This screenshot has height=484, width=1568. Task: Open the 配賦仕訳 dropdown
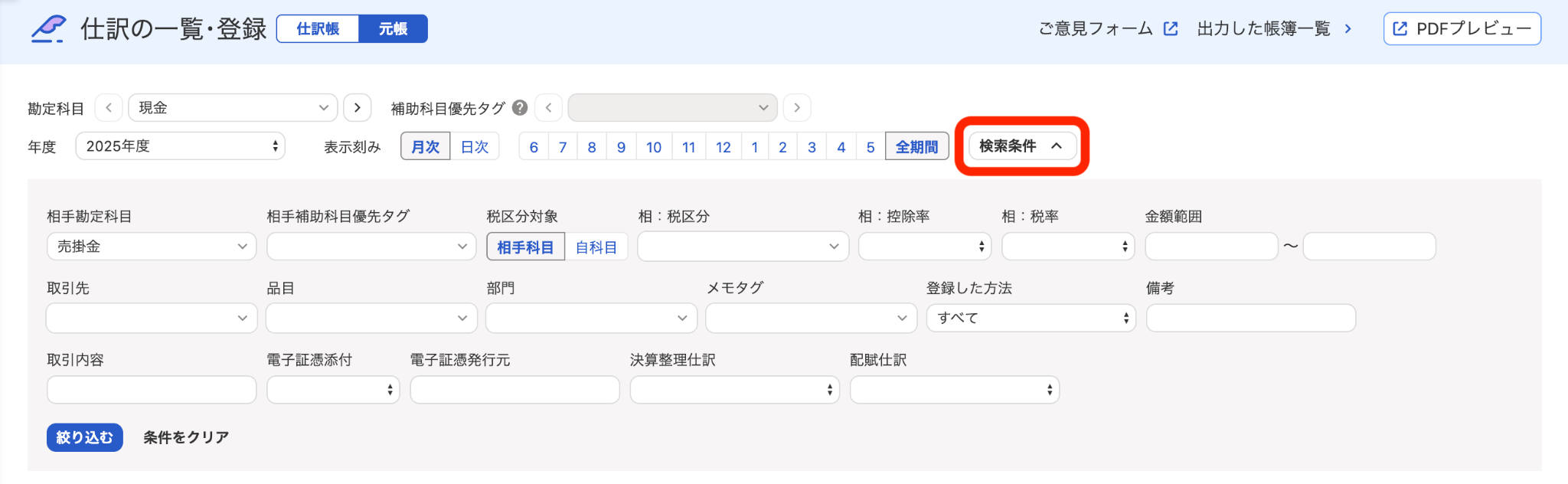955,390
